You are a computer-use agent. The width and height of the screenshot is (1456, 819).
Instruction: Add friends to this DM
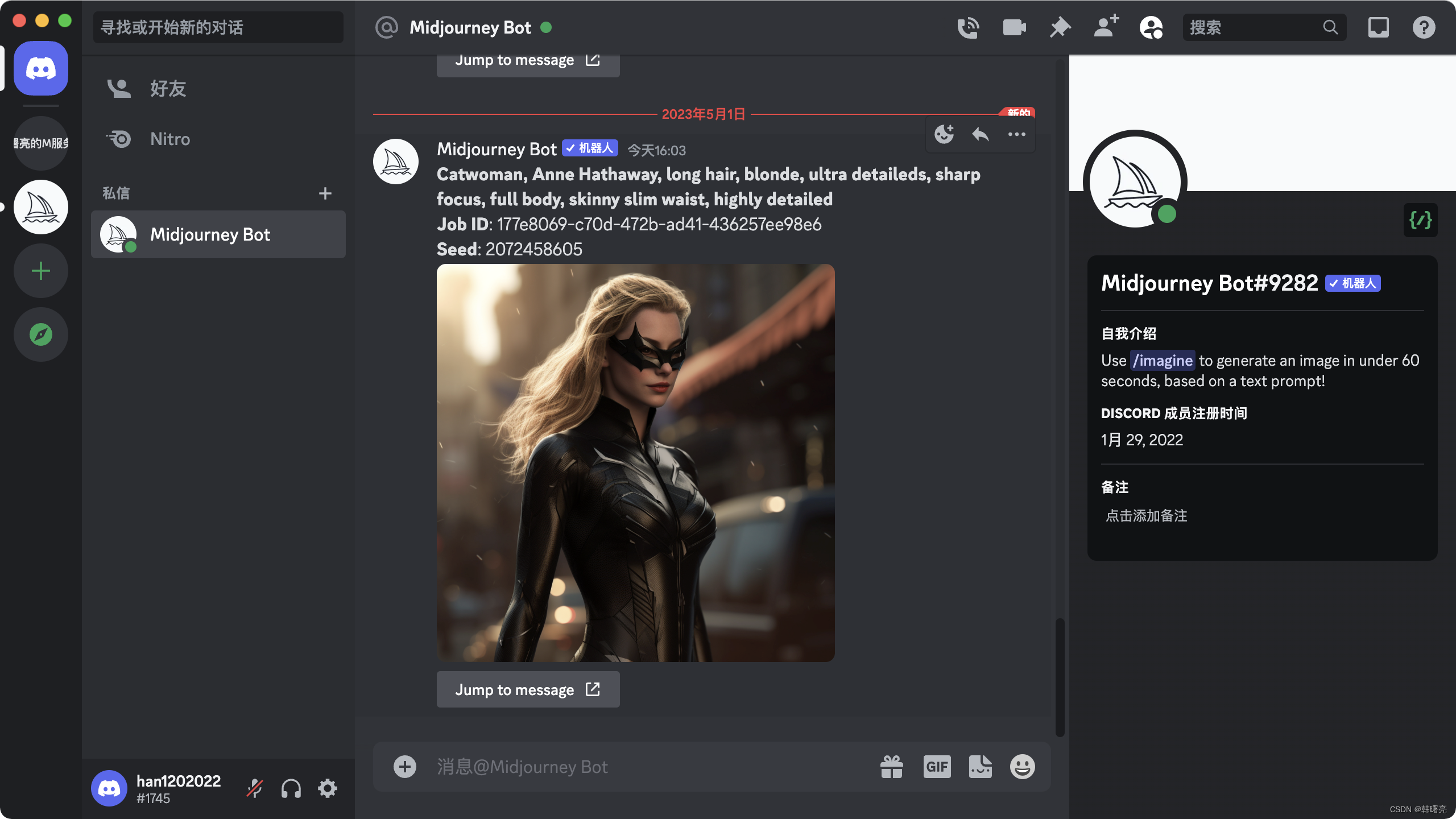click(1106, 27)
